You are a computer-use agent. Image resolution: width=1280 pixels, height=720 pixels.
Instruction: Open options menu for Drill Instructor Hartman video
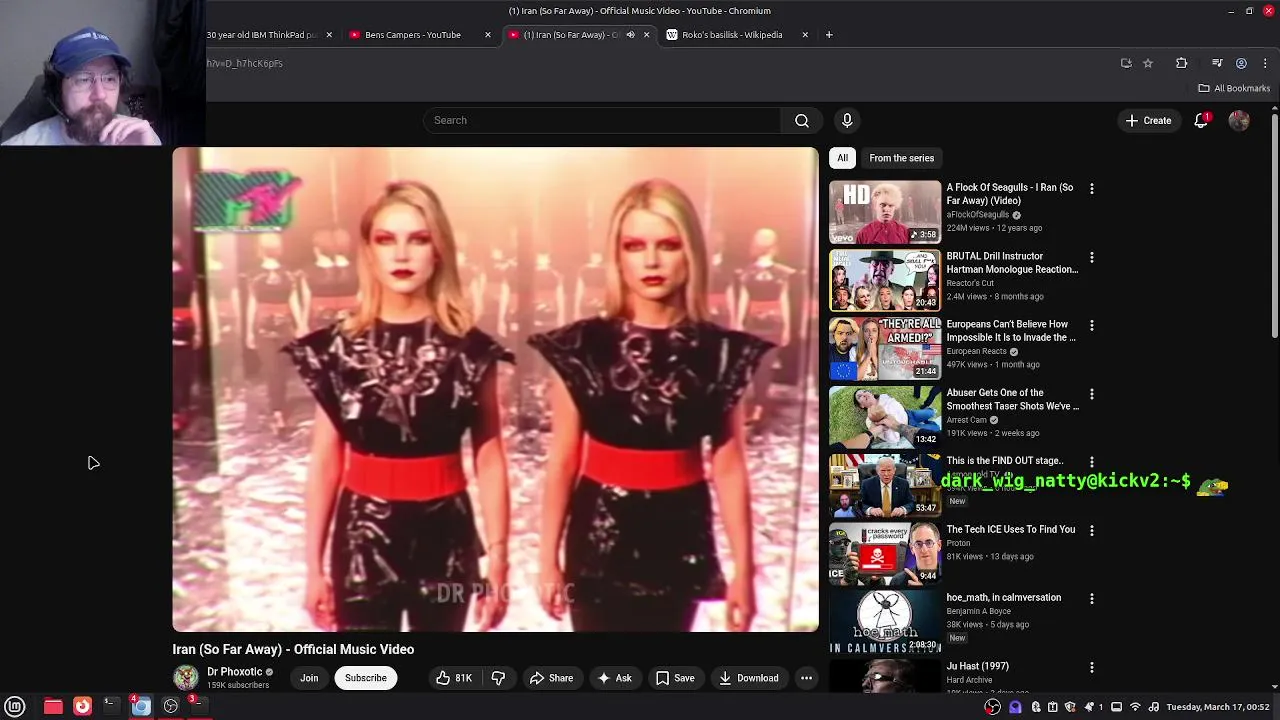point(1092,257)
